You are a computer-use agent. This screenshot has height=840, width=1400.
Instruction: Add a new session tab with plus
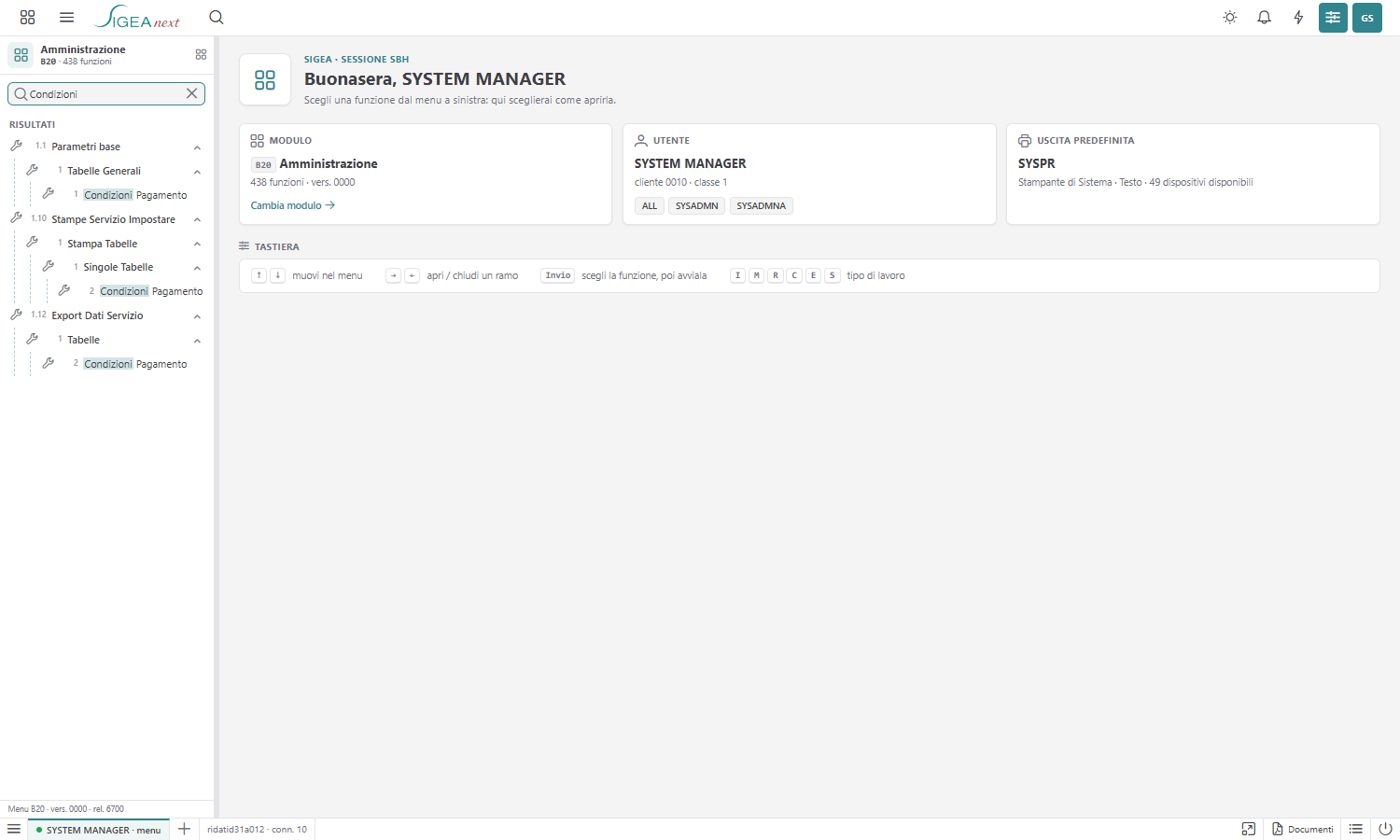(x=184, y=829)
